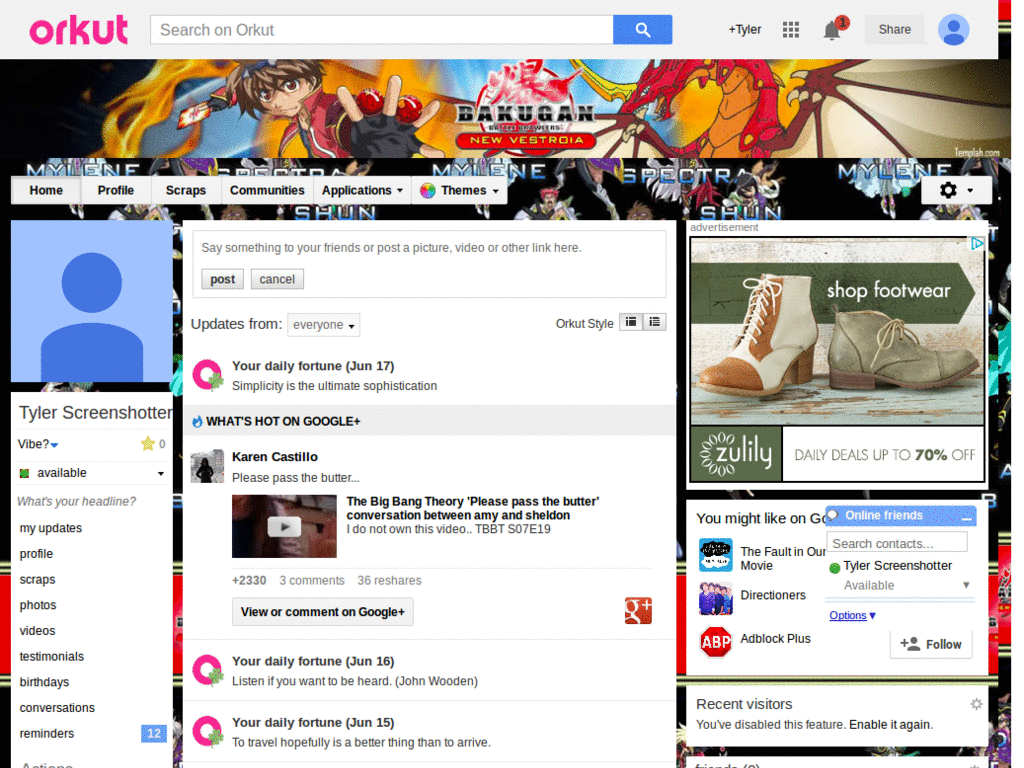The image size is (1024, 768).
Task: Click 'Enable it again' link
Action: [x=891, y=724]
